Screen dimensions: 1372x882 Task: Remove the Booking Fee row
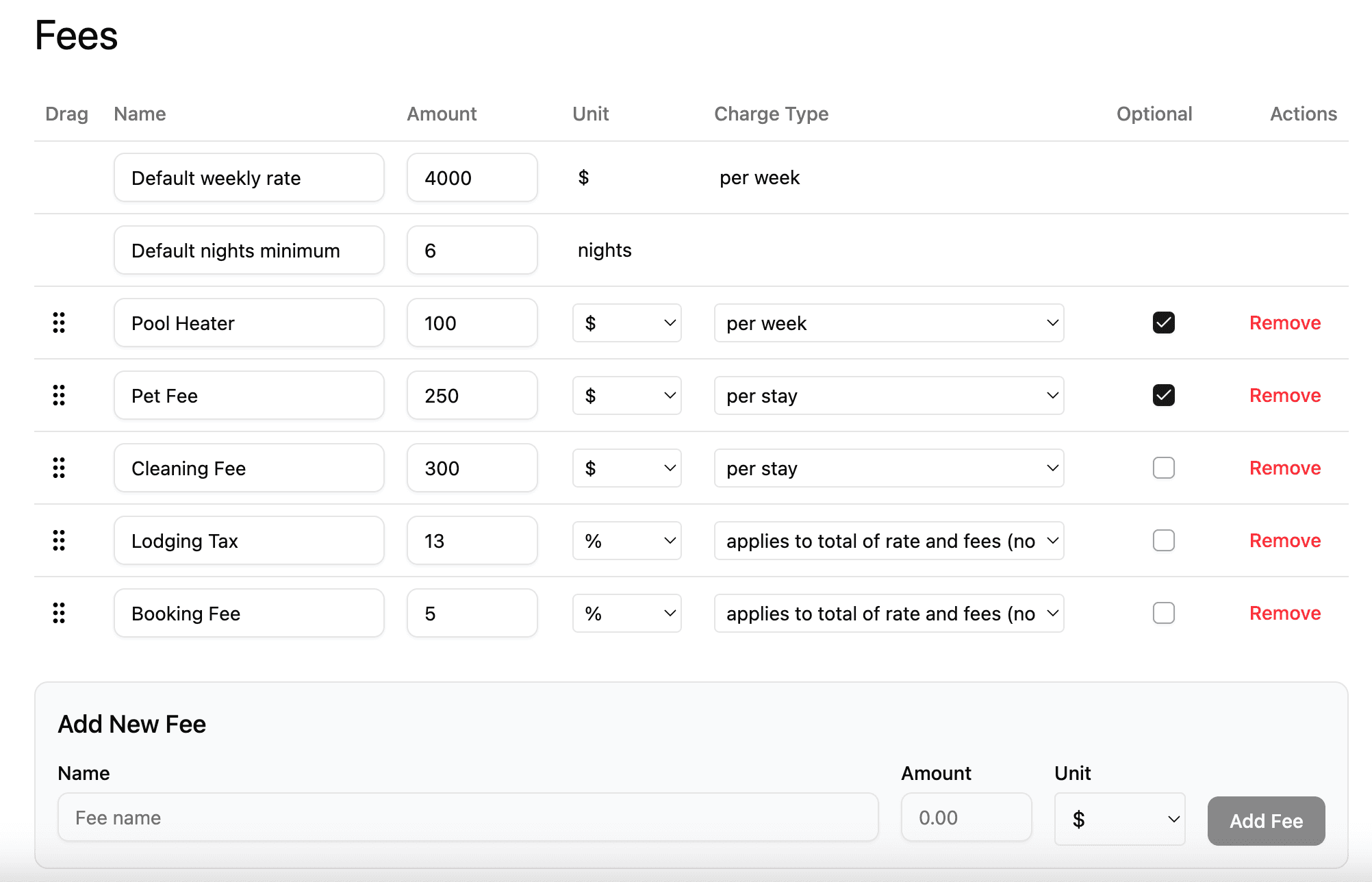[x=1284, y=613]
